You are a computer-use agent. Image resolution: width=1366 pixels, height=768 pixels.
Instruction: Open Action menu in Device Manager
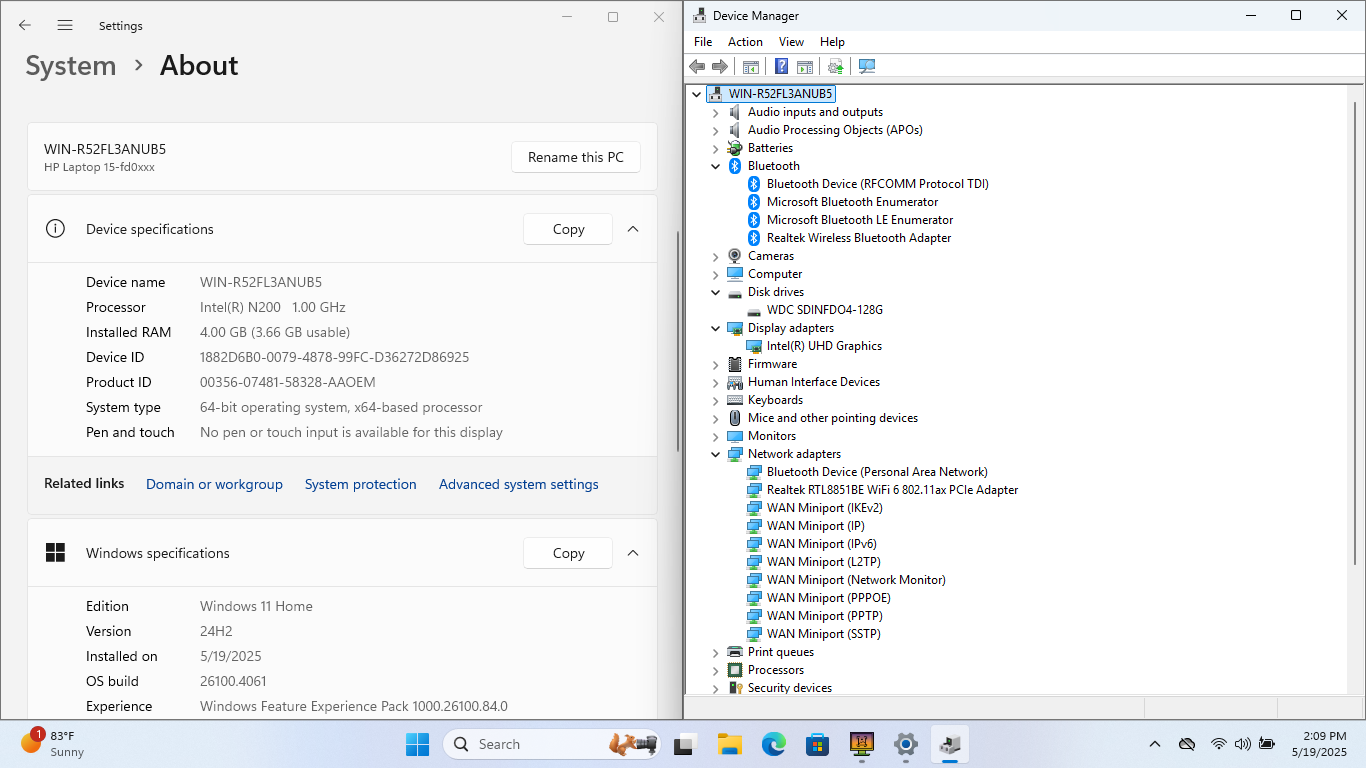(745, 42)
